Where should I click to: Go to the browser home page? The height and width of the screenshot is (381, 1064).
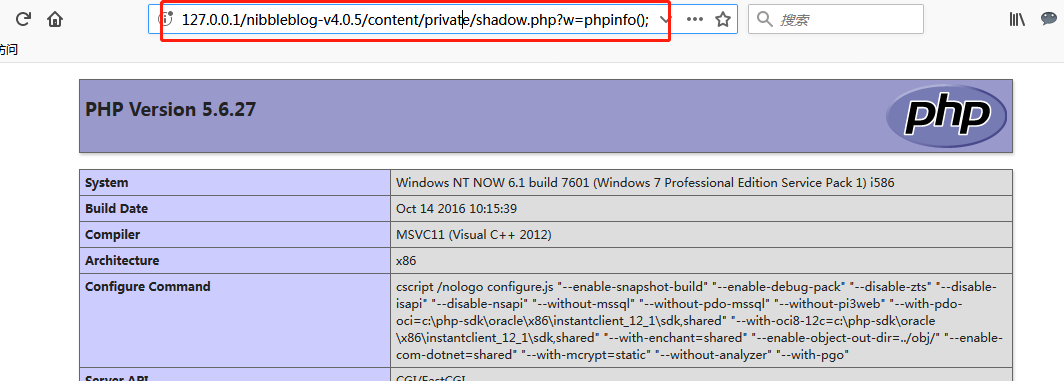55,19
